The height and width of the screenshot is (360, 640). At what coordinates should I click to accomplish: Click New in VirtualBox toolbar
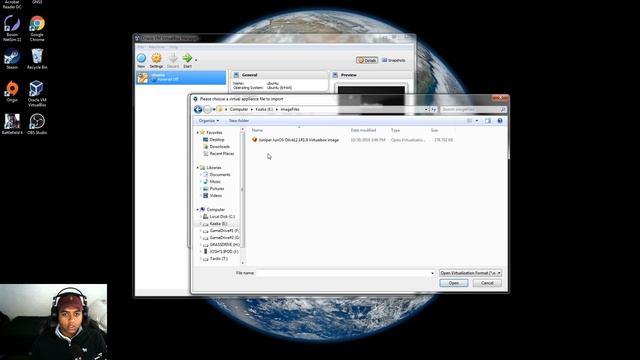click(141, 60)
